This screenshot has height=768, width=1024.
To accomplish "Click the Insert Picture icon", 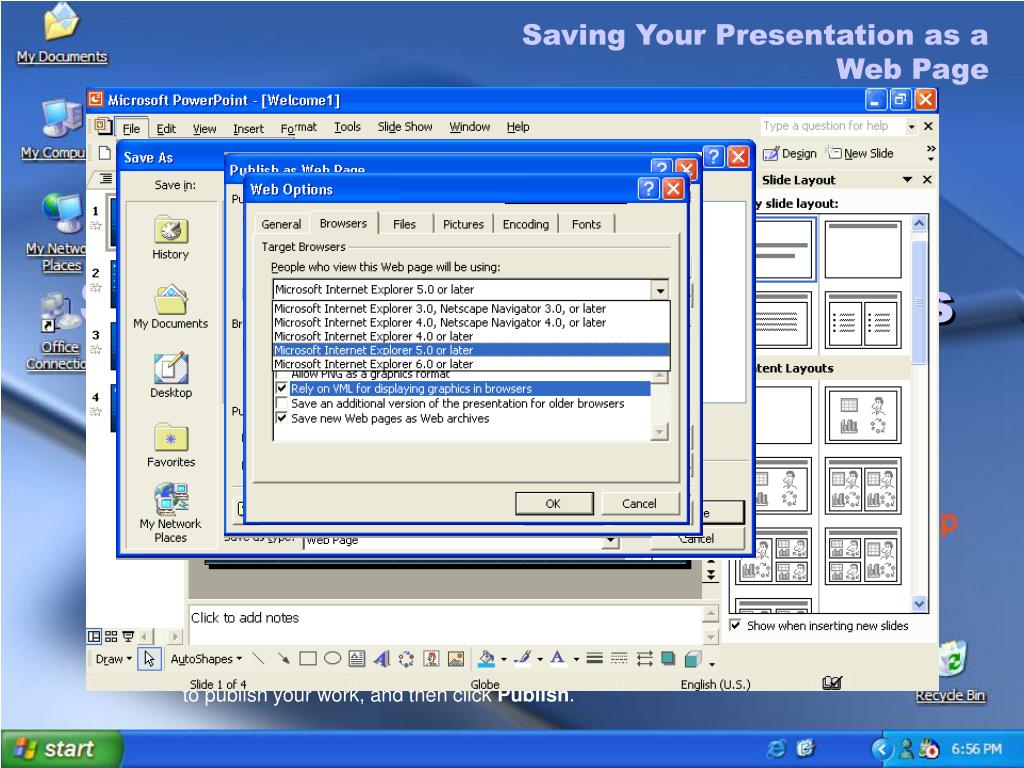I will pyautogui.click(x=456, y=659).
